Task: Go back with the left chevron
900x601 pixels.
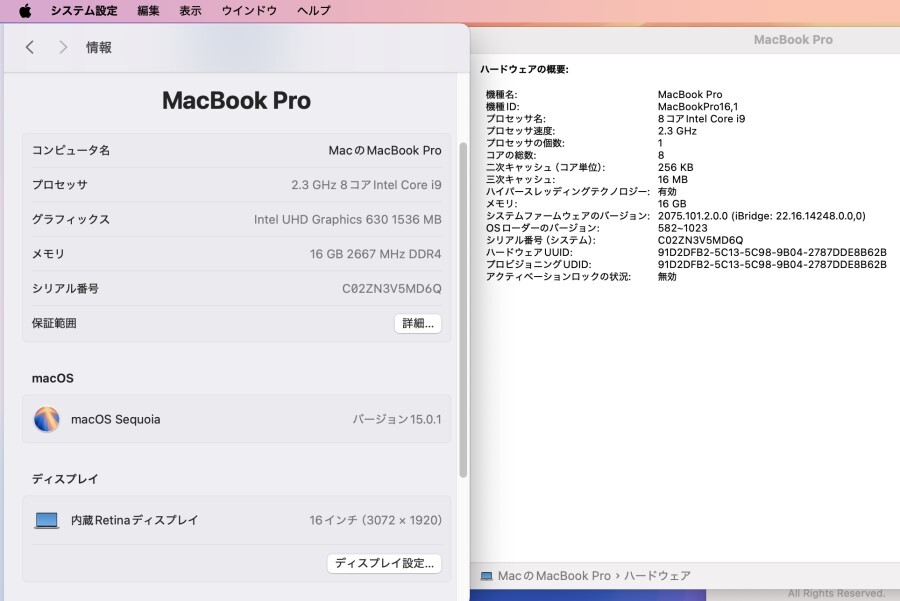Action: coord(30,47)
